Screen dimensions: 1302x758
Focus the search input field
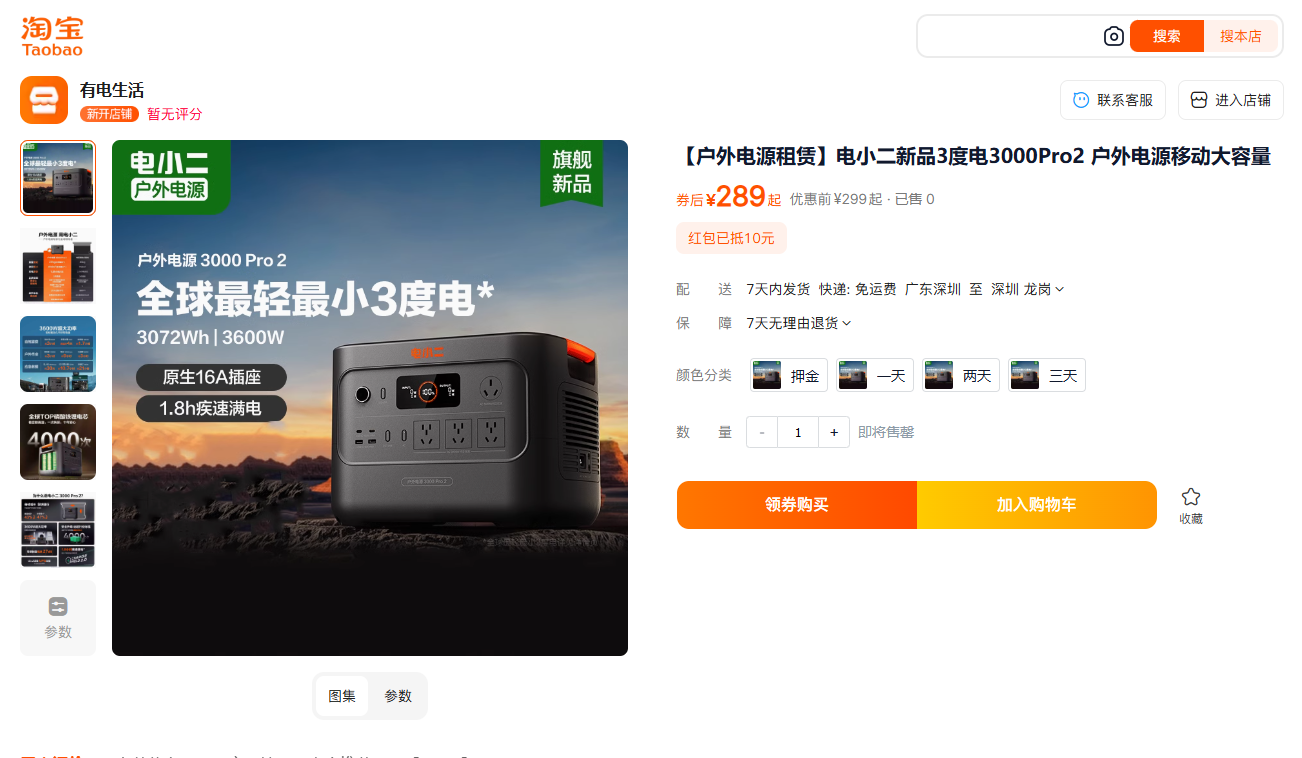(x=1010, y=36)
